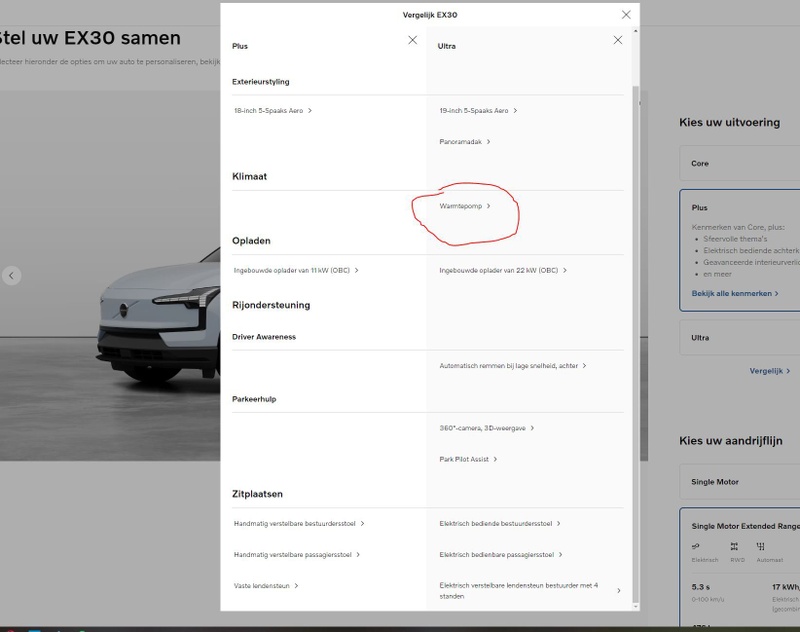Click the Klimaat section heading
Image resolution: width=800 pixels, height=632 pixels.
pos(249,176)
